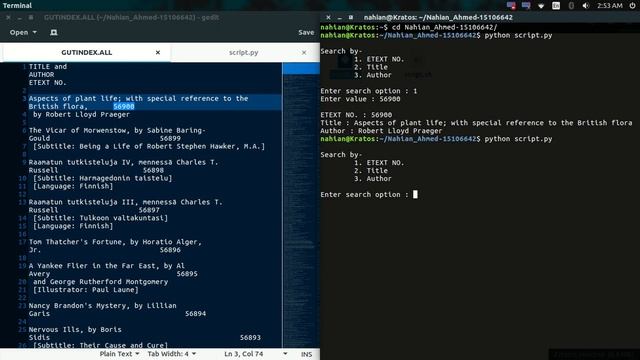Viewport: 640px width, 360px height.
Task: Open the Bluetooth indicator menu
Action: coord(571,6)
